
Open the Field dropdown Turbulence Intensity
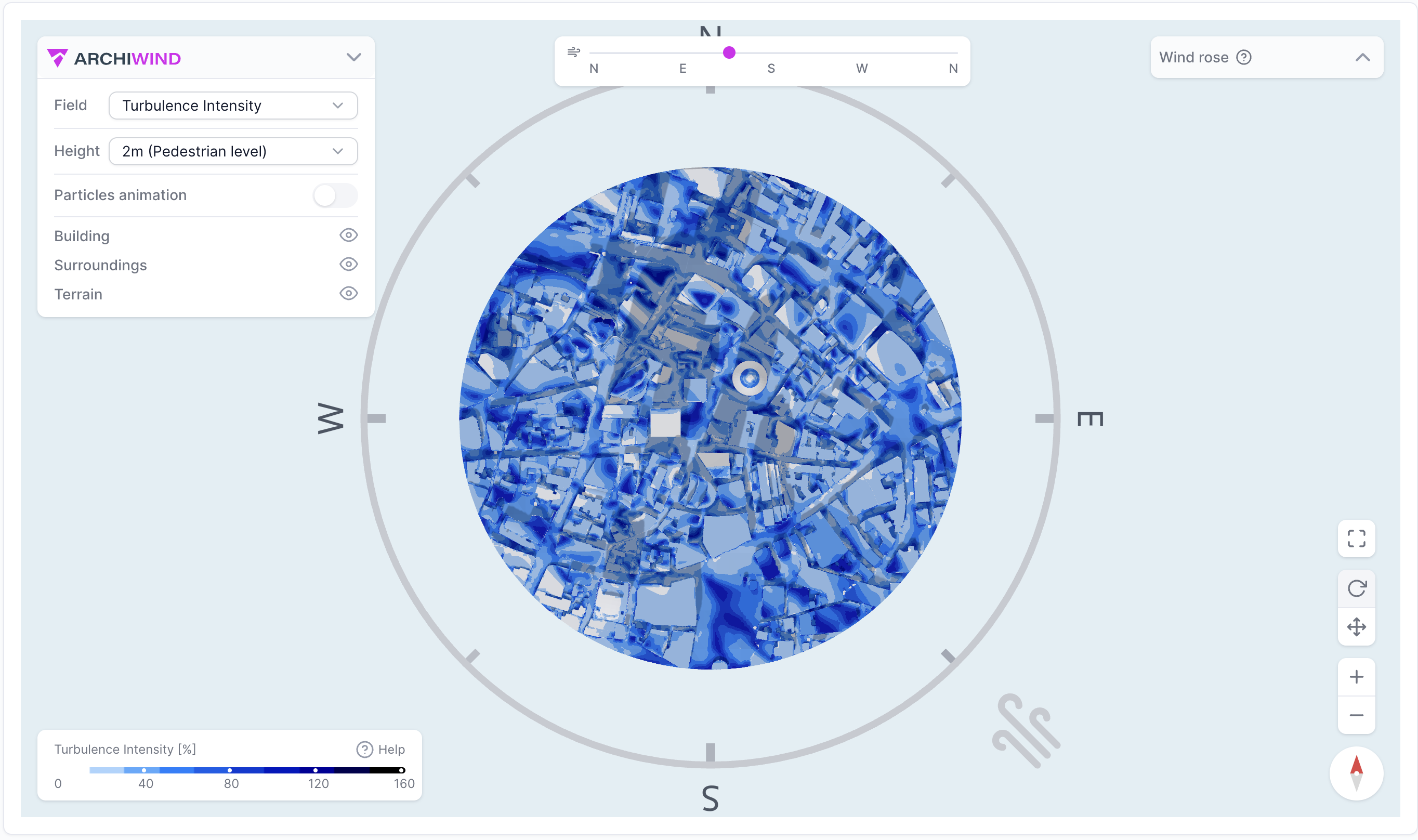[x=232, y=106]
